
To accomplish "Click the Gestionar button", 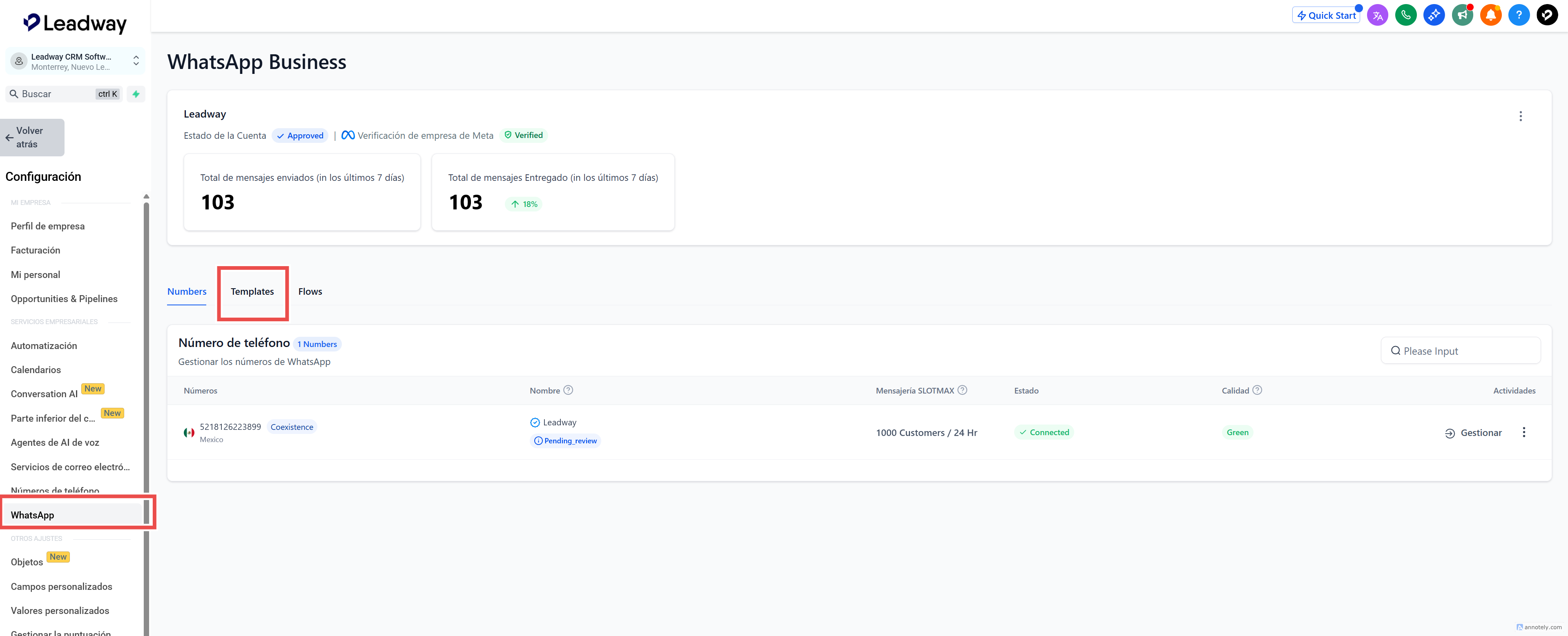I will click(x=1473, y=433).
